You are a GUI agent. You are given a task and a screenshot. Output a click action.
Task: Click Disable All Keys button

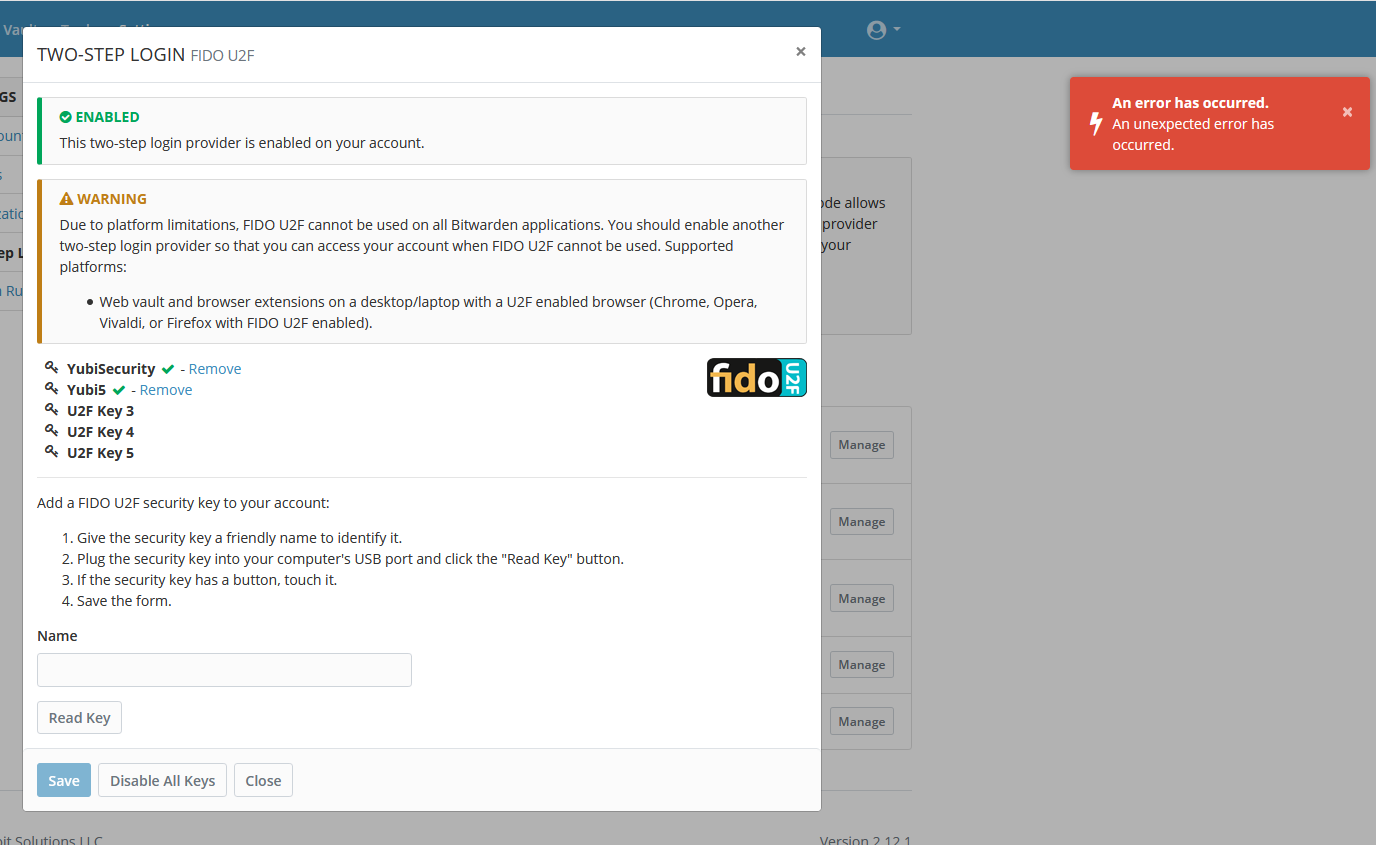point(163,781)
